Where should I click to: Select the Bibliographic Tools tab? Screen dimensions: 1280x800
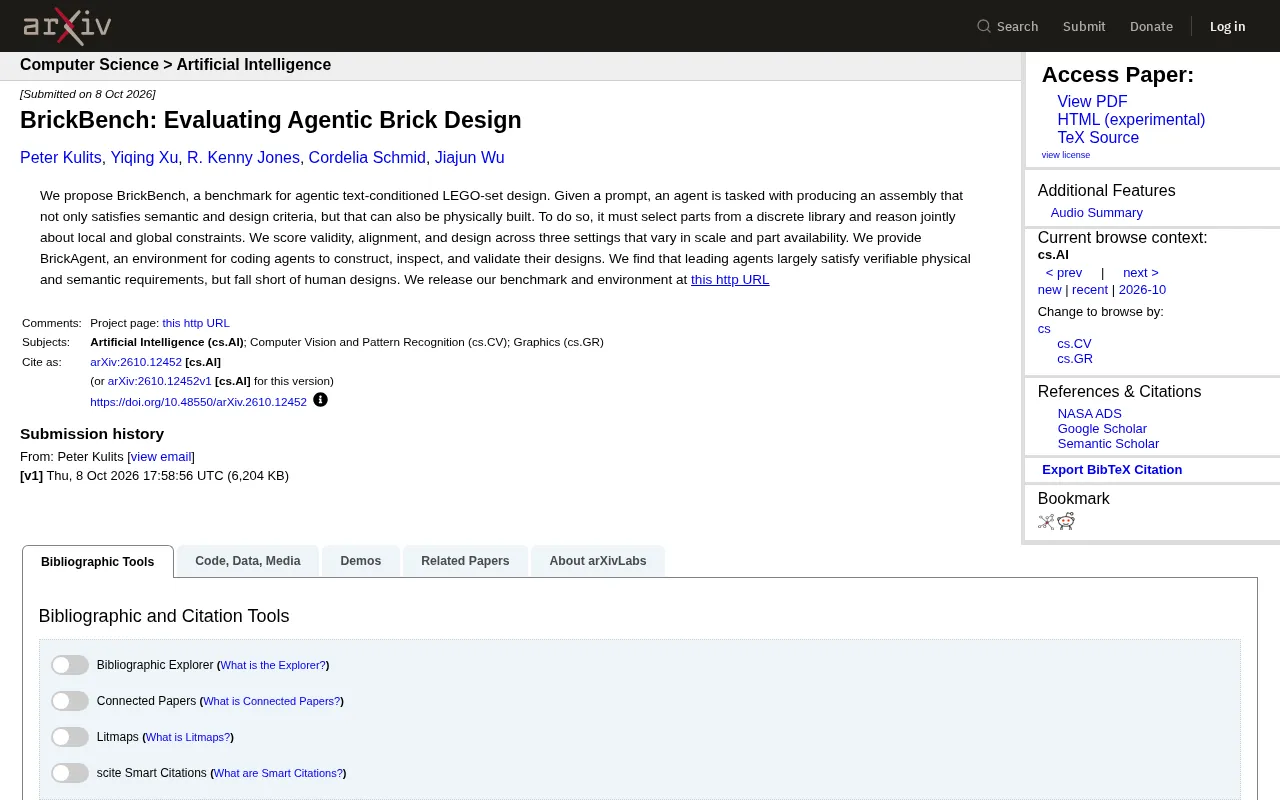pos(98,561)
